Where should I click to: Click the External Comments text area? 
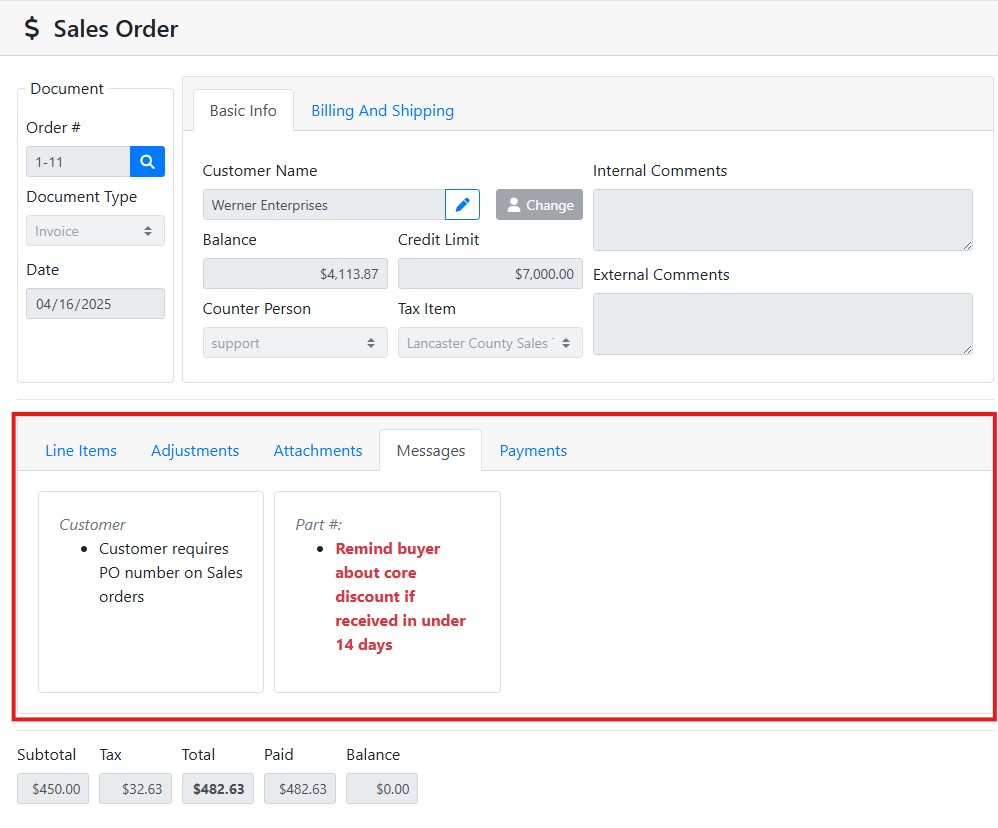click(x=782, y=324)
